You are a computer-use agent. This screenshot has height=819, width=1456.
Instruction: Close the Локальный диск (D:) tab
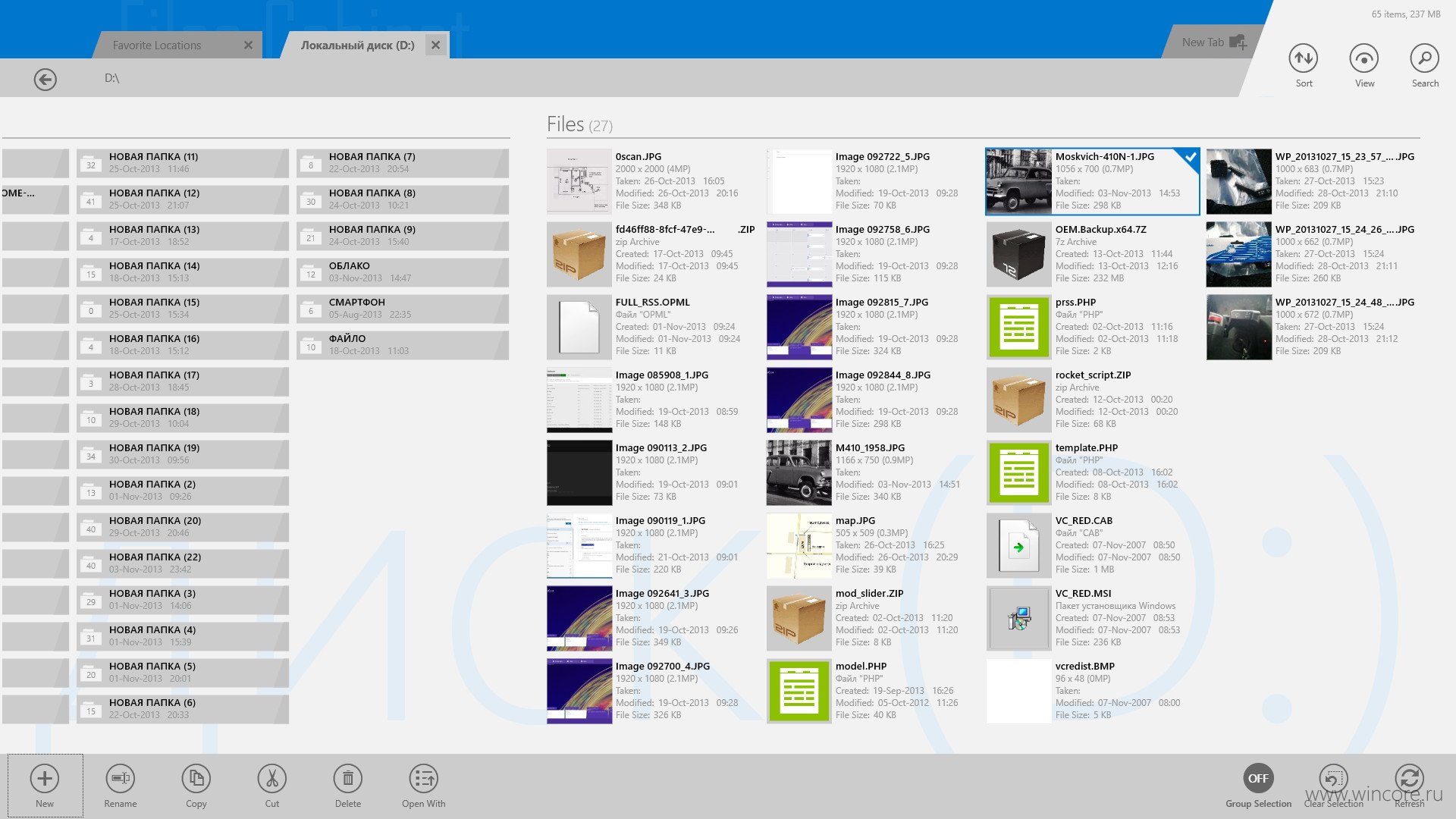[435, 45]
